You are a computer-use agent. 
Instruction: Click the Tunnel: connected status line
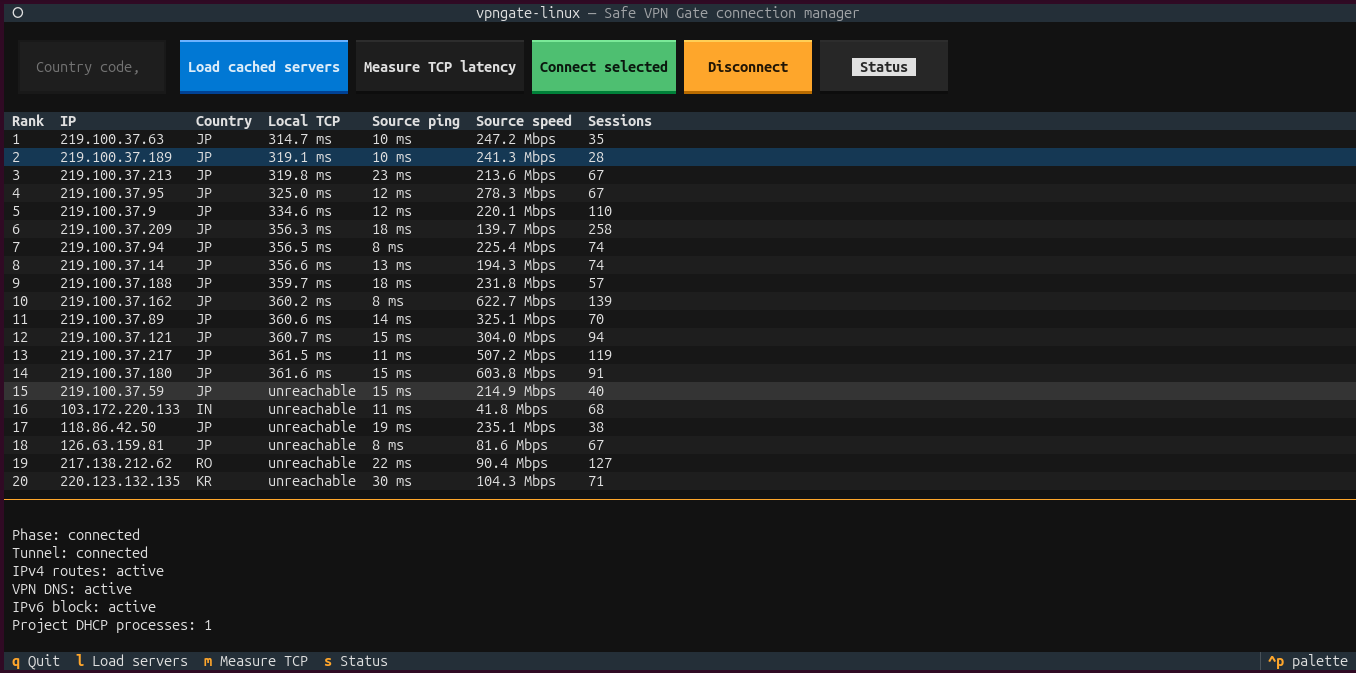[80, 553]
